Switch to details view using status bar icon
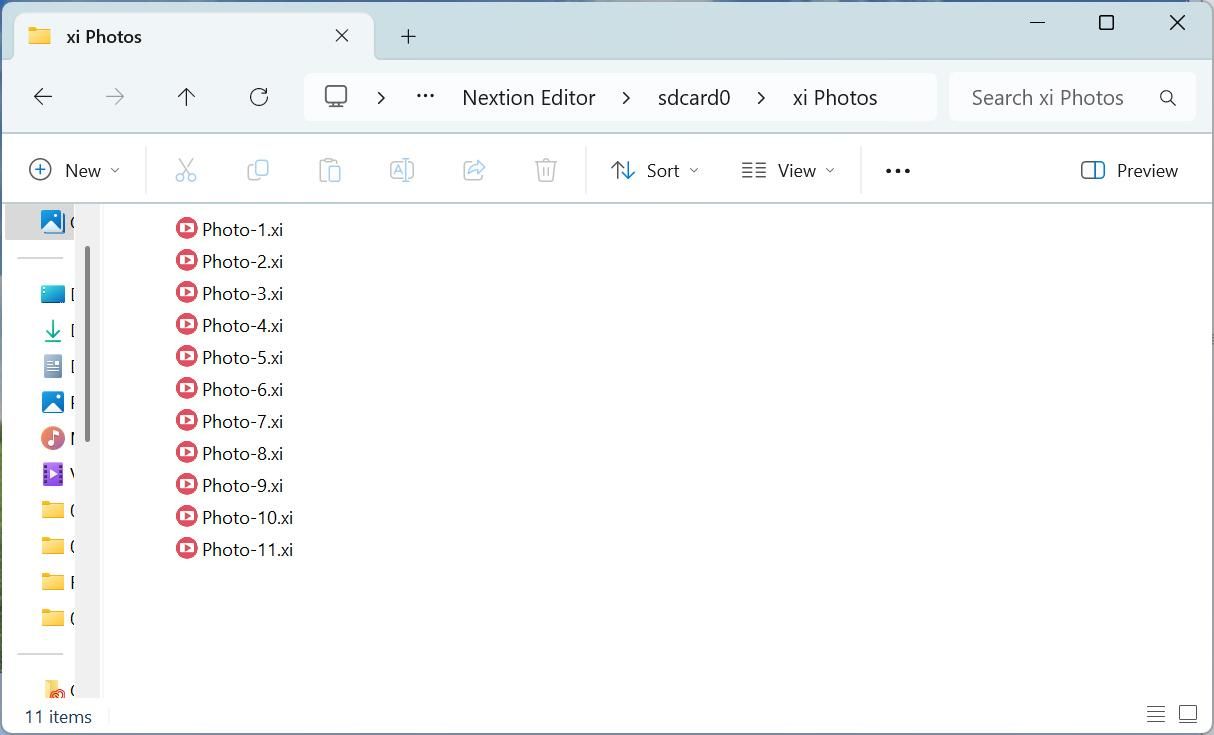1214x735 pixels. (x=1156, y=713)
